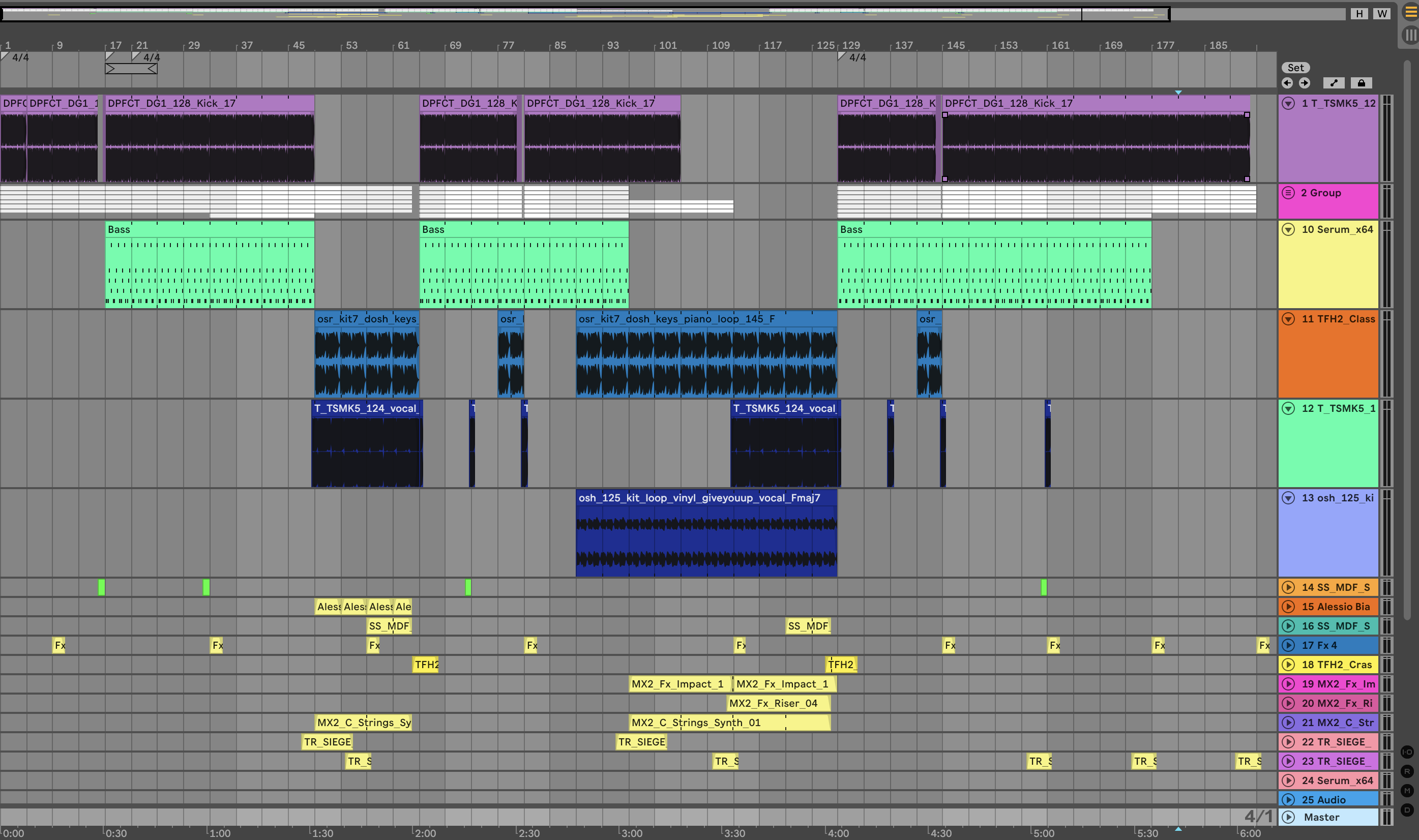This screenshot has width=1419, height=840.
Task: Toggle the I-O section show/hide button
Action: 1407,752
